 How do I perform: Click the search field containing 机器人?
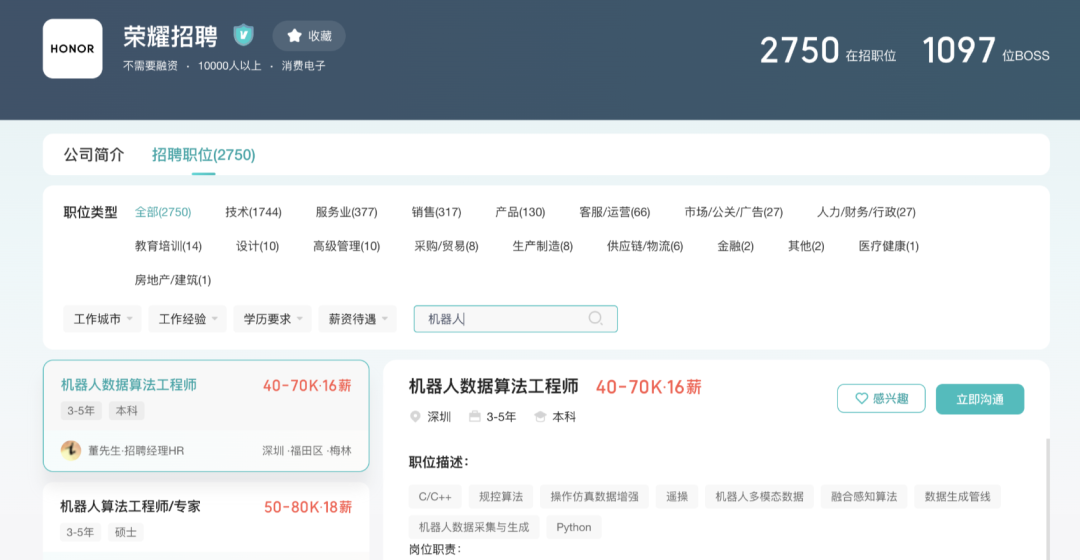[x=515, y=319]
